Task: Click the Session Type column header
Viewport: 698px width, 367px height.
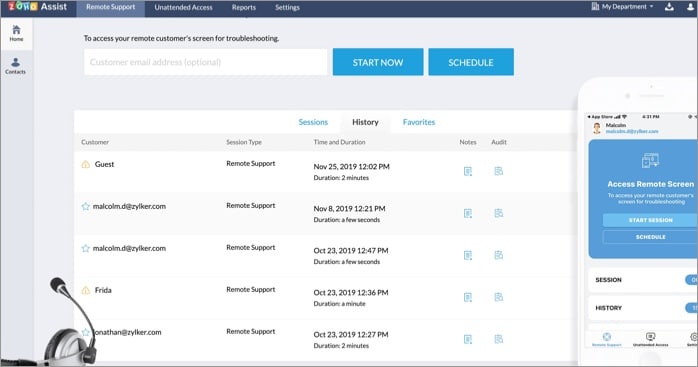Action: (x=244, y=142)
